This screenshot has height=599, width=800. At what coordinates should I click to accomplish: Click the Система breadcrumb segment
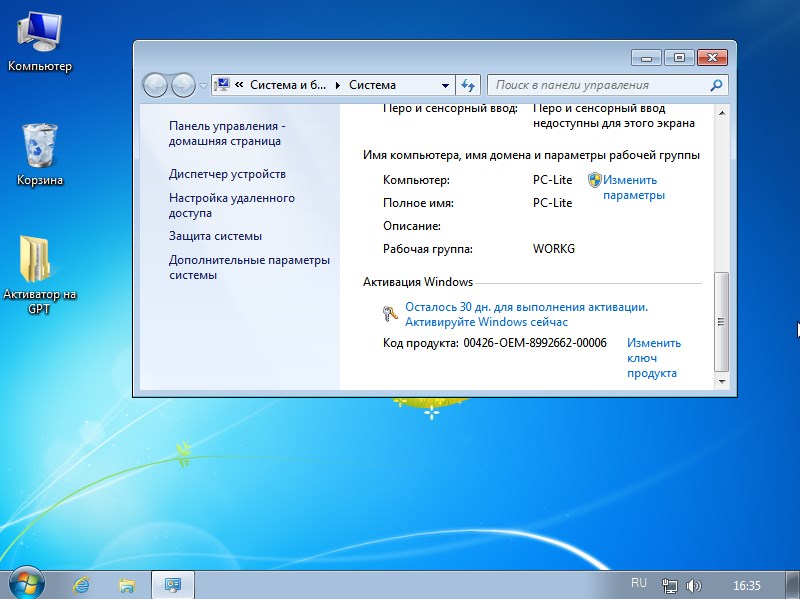pos(372,85)
